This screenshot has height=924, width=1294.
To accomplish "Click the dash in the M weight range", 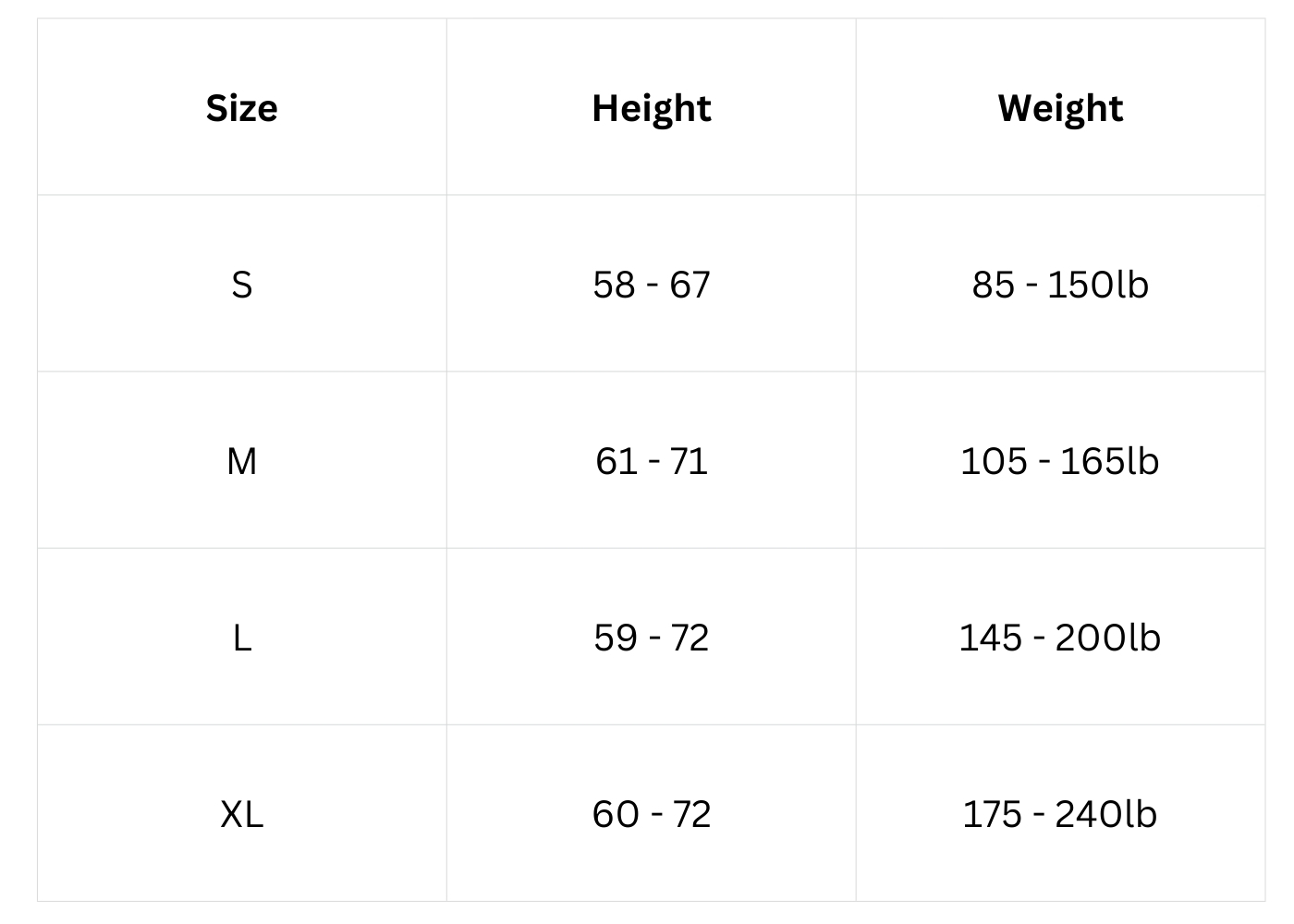I will [1044, 461].
